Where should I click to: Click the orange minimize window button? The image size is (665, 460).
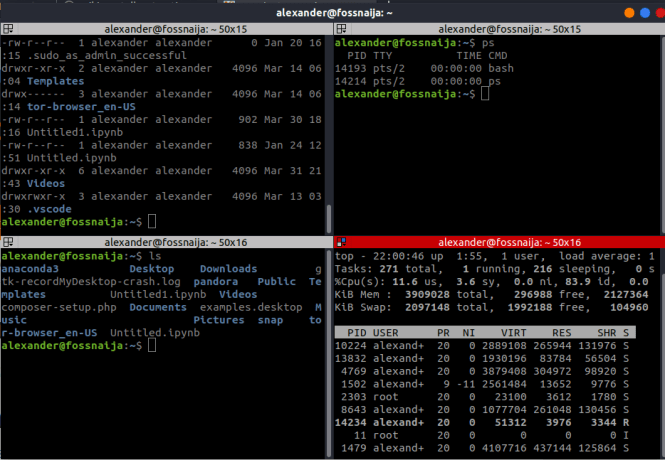point(629,13)
